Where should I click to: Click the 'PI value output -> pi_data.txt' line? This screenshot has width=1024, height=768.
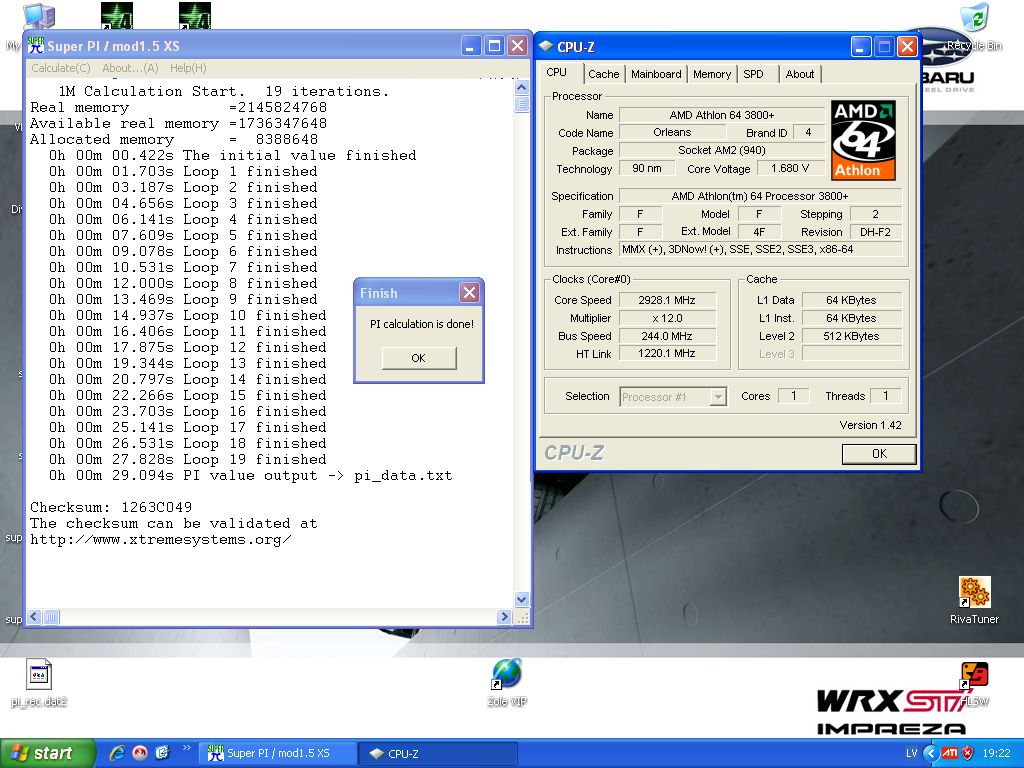[x=251, y=475]
